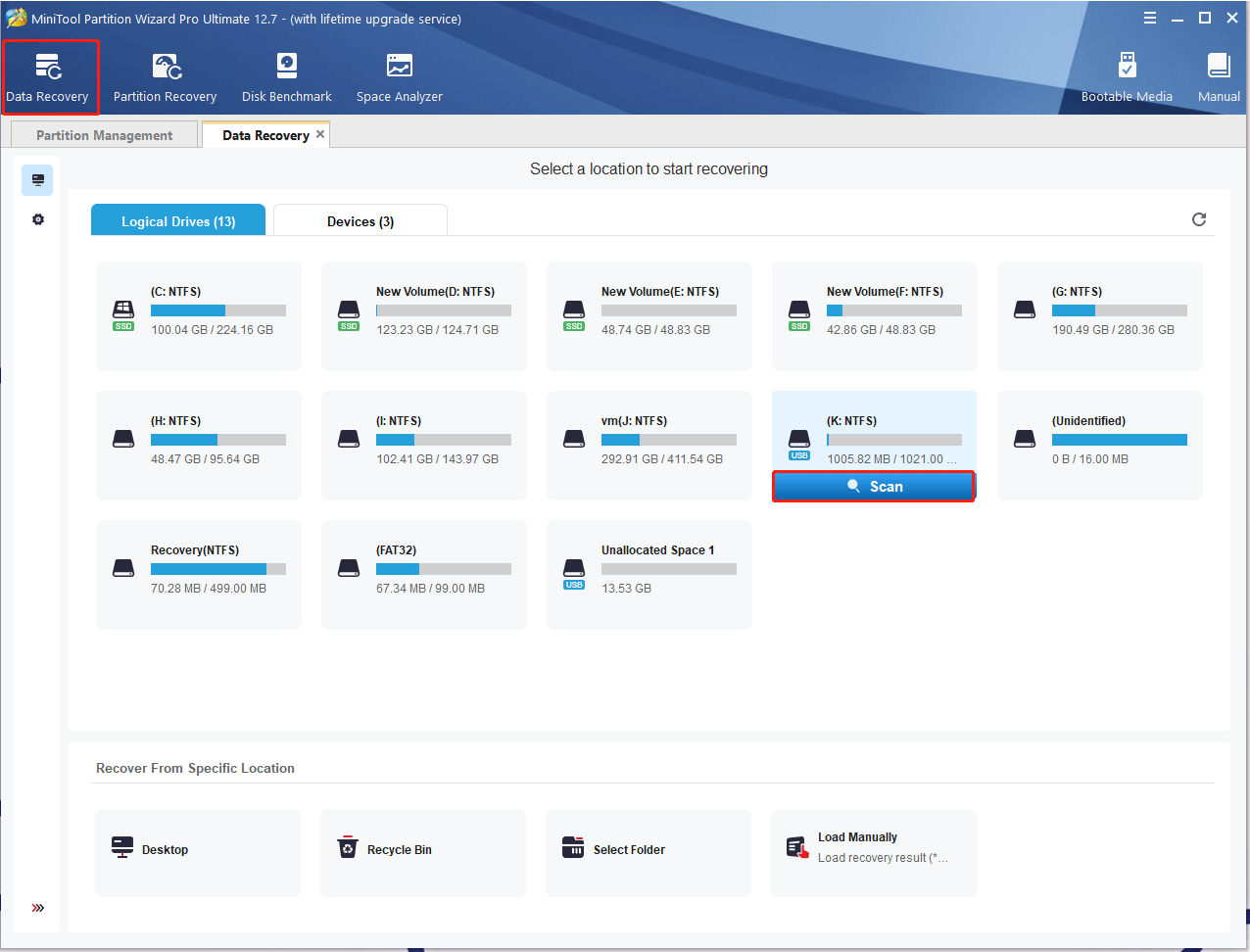Click the D drive SSD icon
Image resolution: width=1250 pixels, height=952 pixels.
point(349,315)
